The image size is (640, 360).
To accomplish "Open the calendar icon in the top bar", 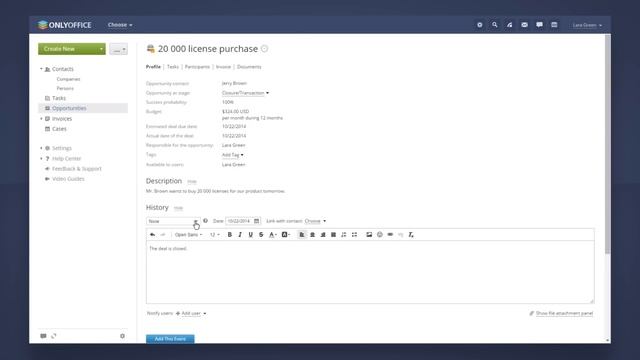I will click(554, 25).
